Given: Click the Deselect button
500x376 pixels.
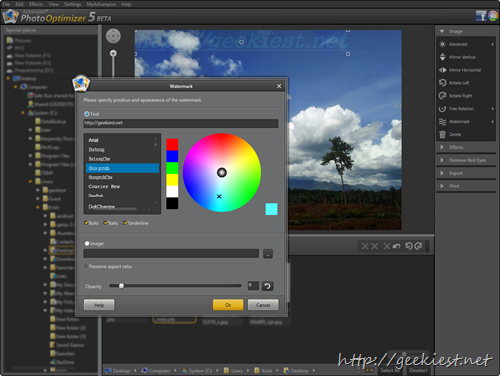Looking at the screenshot, I should 418,370.
